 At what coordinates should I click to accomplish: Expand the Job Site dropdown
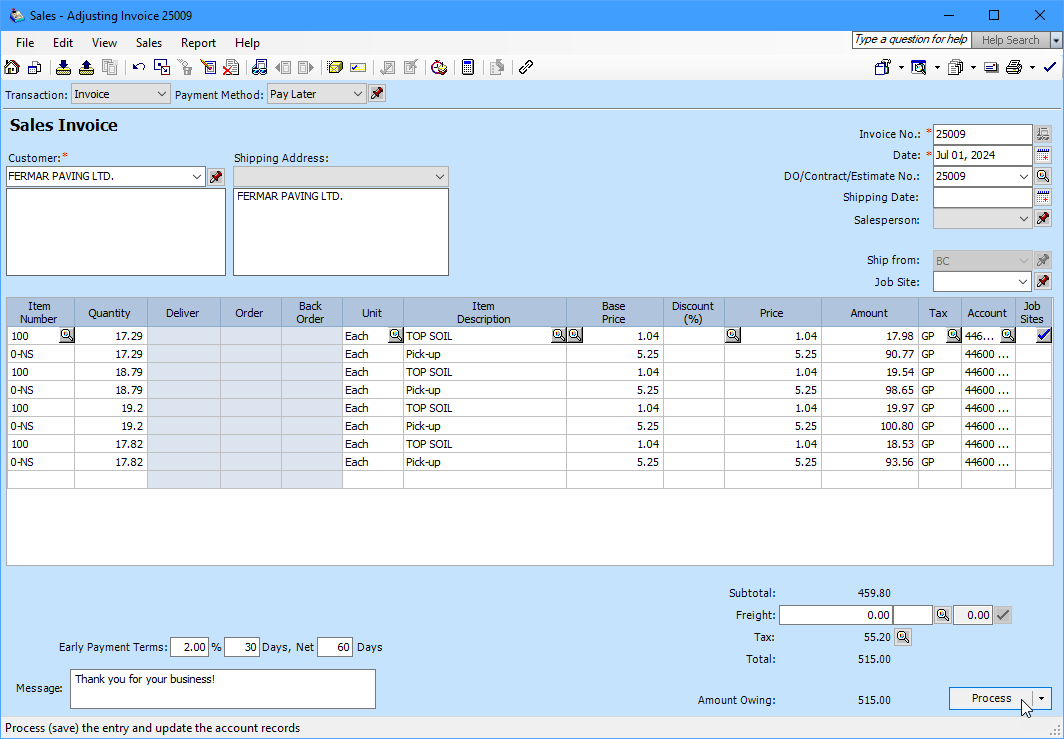1022,282
